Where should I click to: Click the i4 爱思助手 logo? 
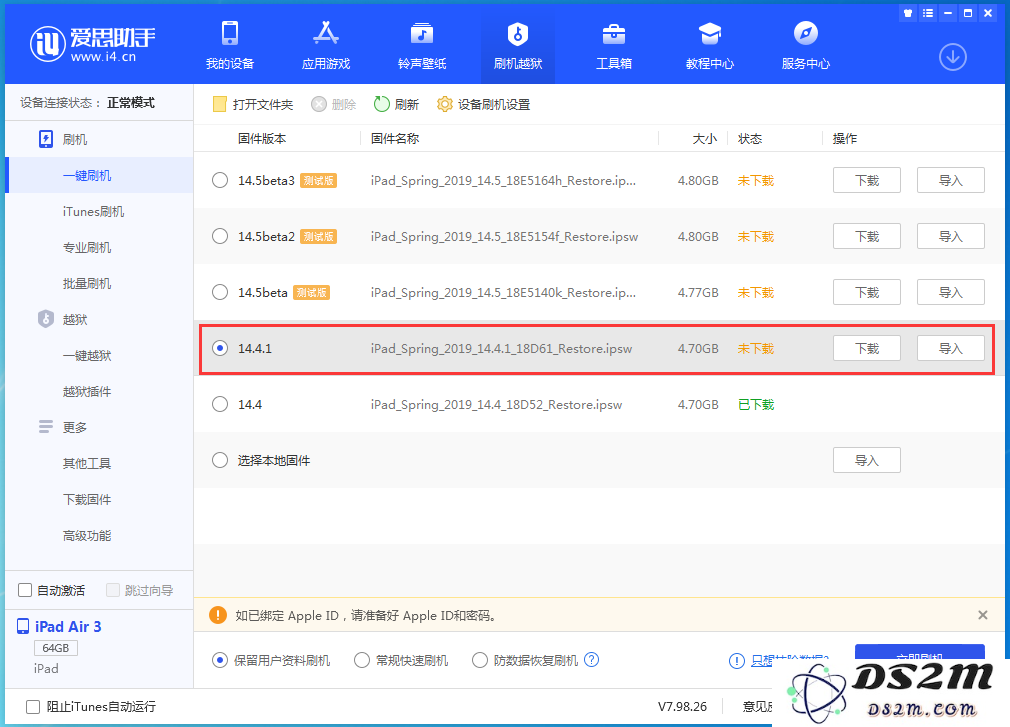92,43
